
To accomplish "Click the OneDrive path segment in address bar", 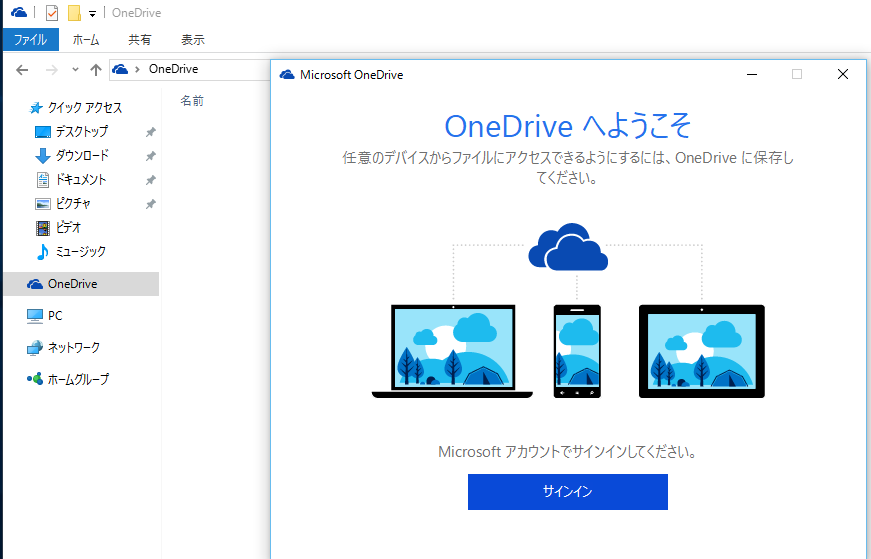I will [173, 69].
